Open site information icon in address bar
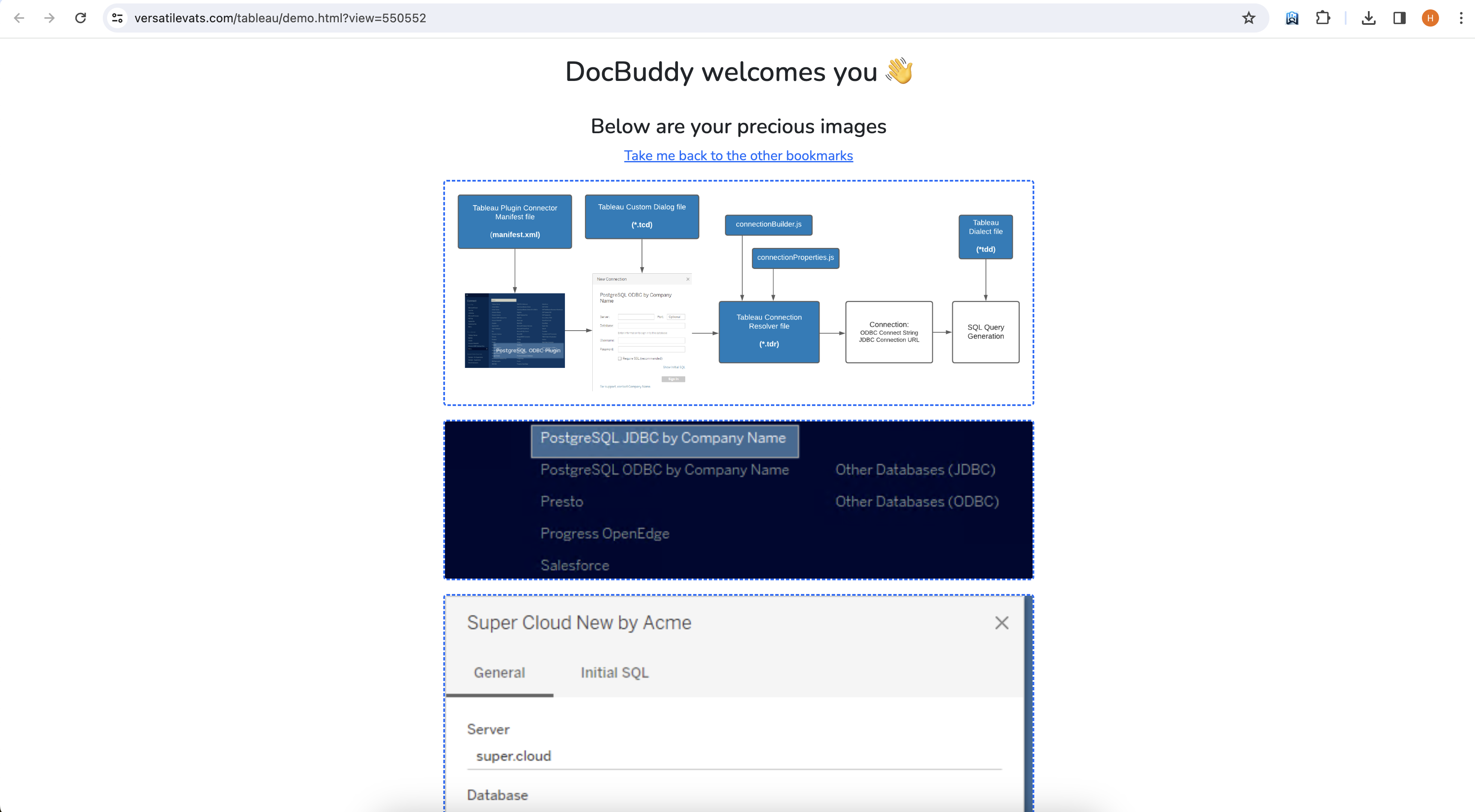1475x812 pixels. tap(117, 18)
